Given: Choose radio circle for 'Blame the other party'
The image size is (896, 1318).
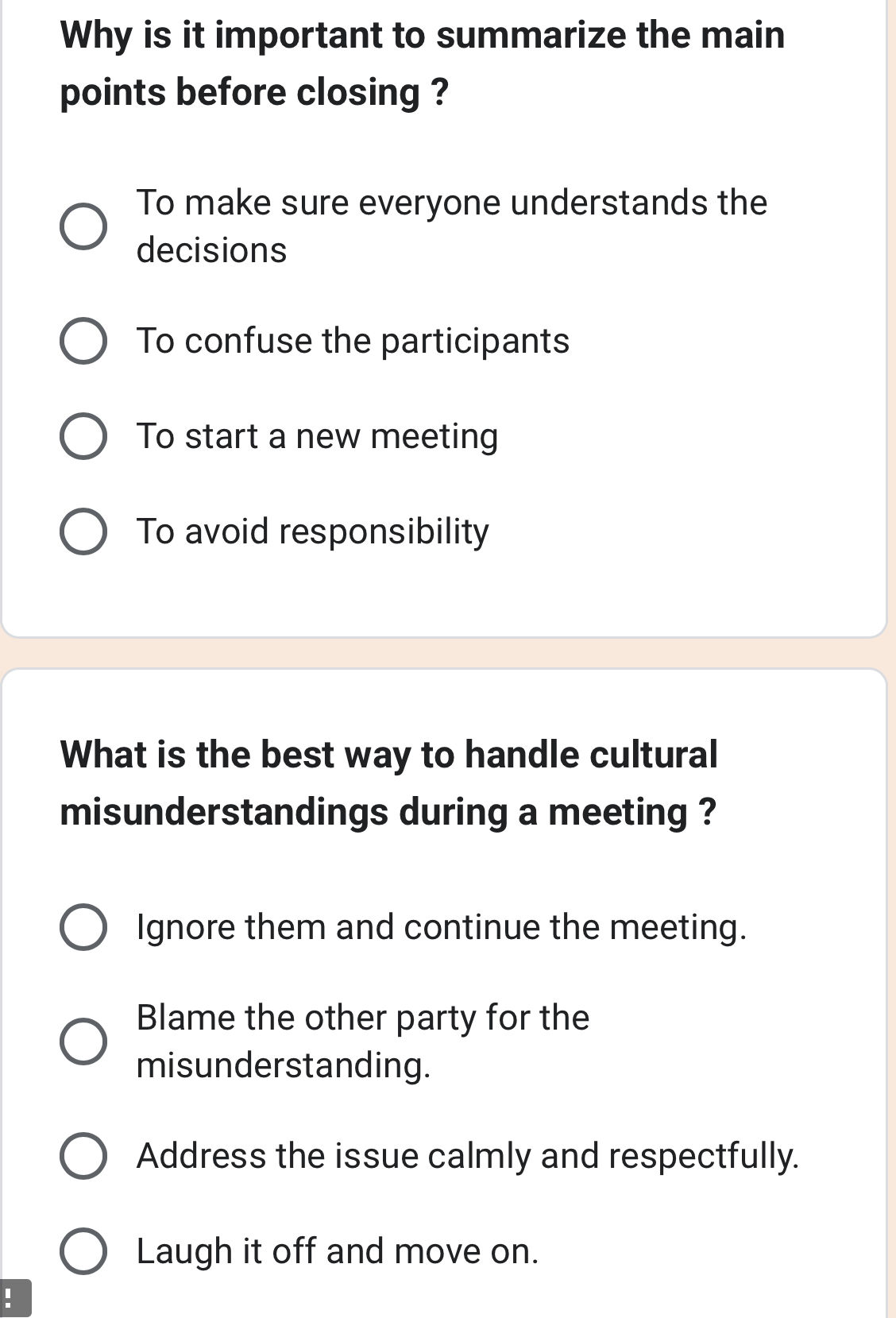Looking at the screenshot, I should pyautogui.click(x=83, y=1041).
